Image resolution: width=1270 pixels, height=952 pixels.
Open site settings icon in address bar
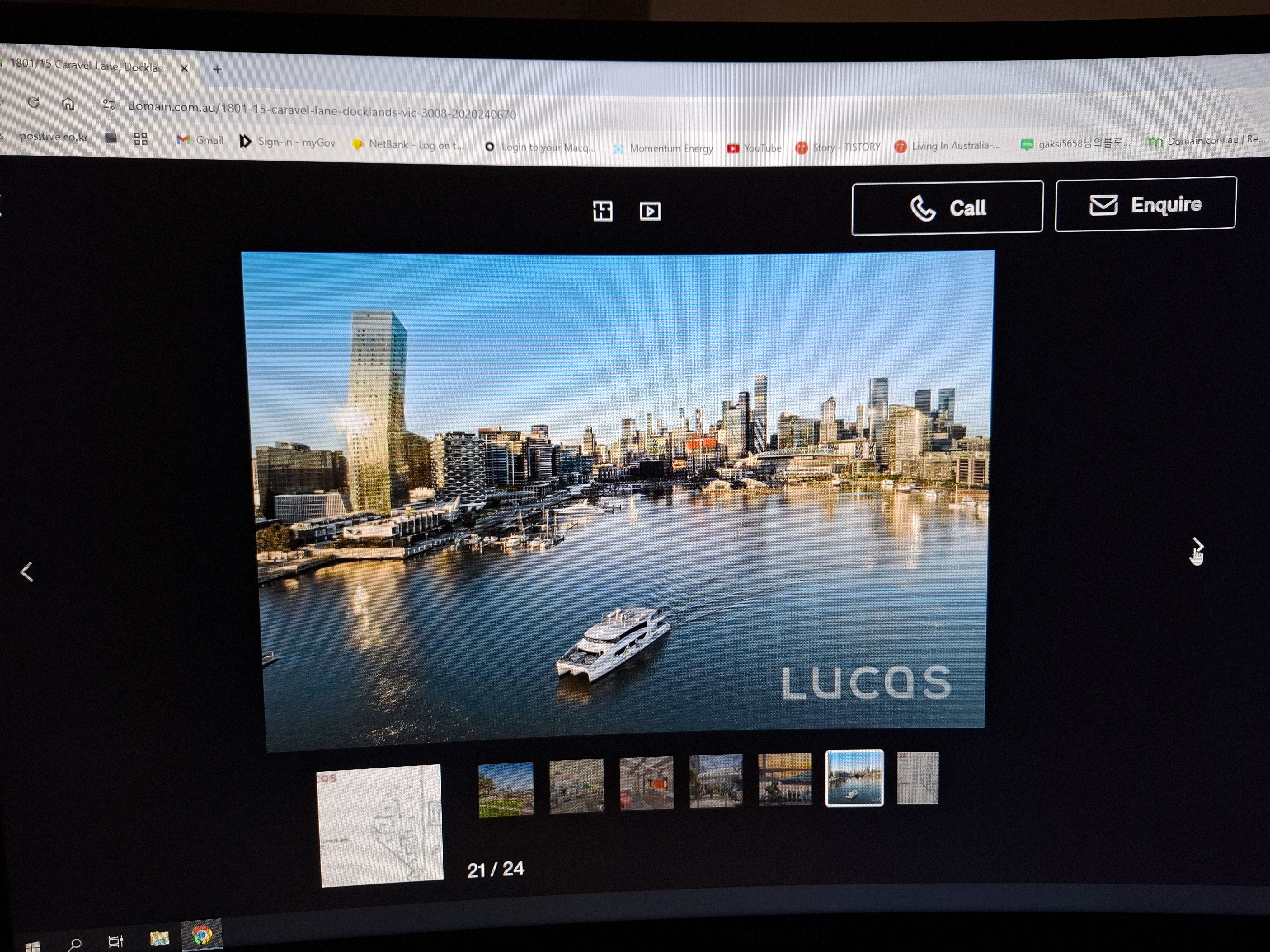(109, 105)
